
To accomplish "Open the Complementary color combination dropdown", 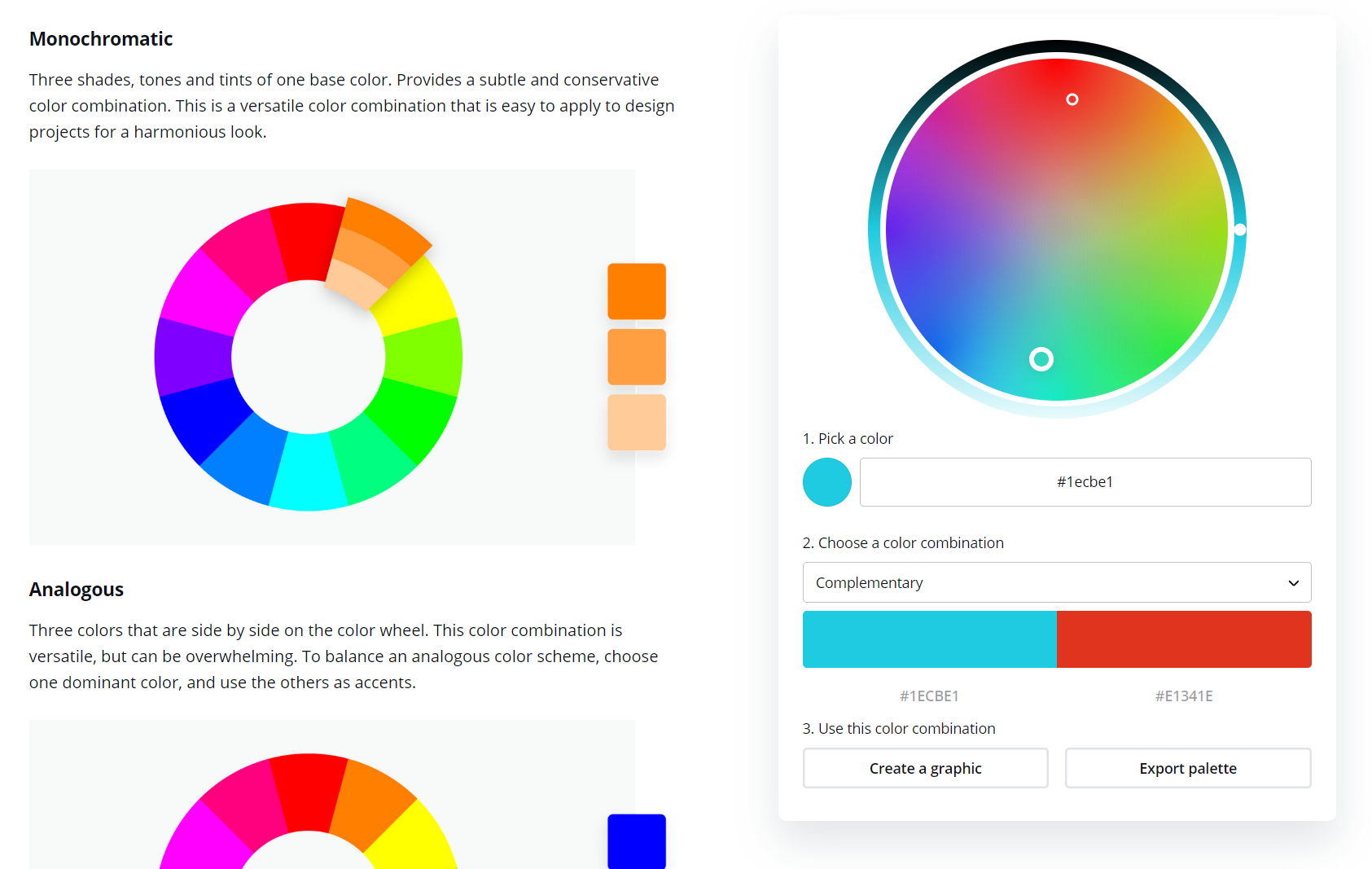I will (x=1057, y=582).
